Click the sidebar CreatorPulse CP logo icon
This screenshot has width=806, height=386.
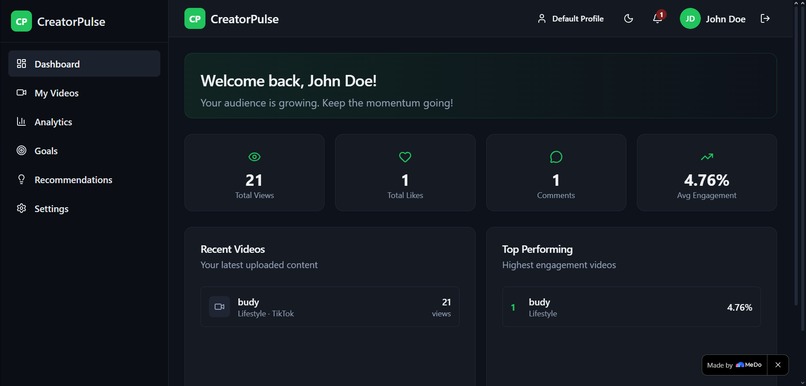[x=21, y=21]
